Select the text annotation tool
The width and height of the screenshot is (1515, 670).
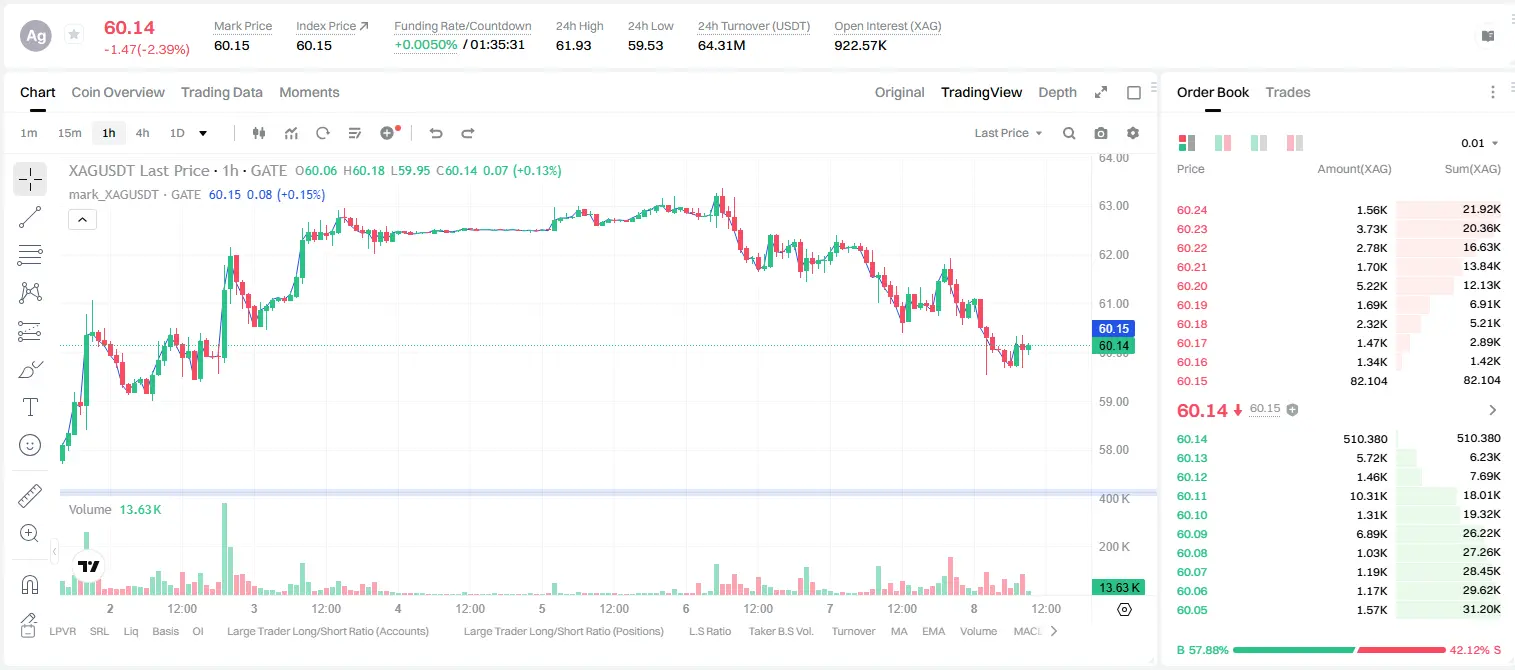click(30, 407)
